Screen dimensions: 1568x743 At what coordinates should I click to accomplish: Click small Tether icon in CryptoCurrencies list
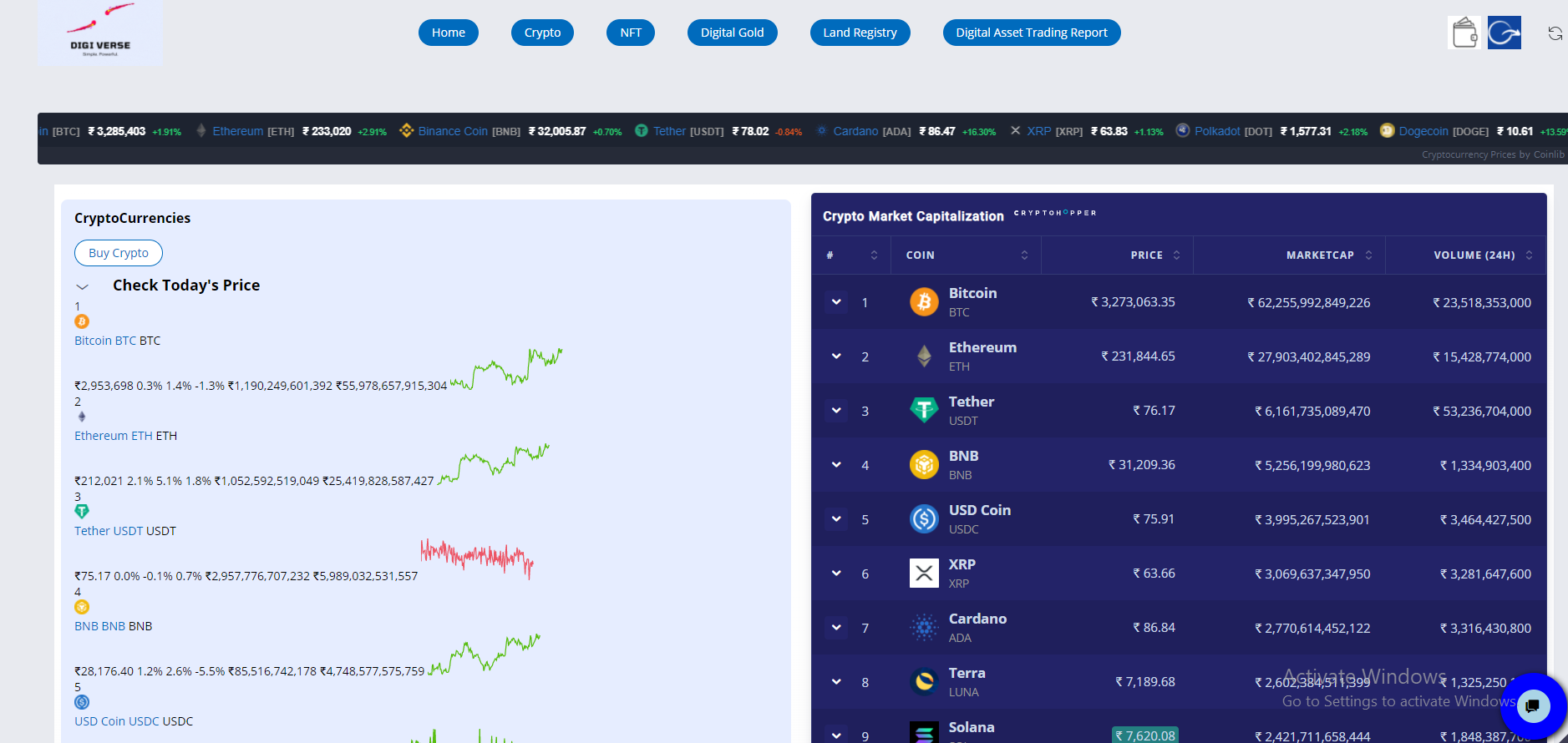tap(82, 512)
